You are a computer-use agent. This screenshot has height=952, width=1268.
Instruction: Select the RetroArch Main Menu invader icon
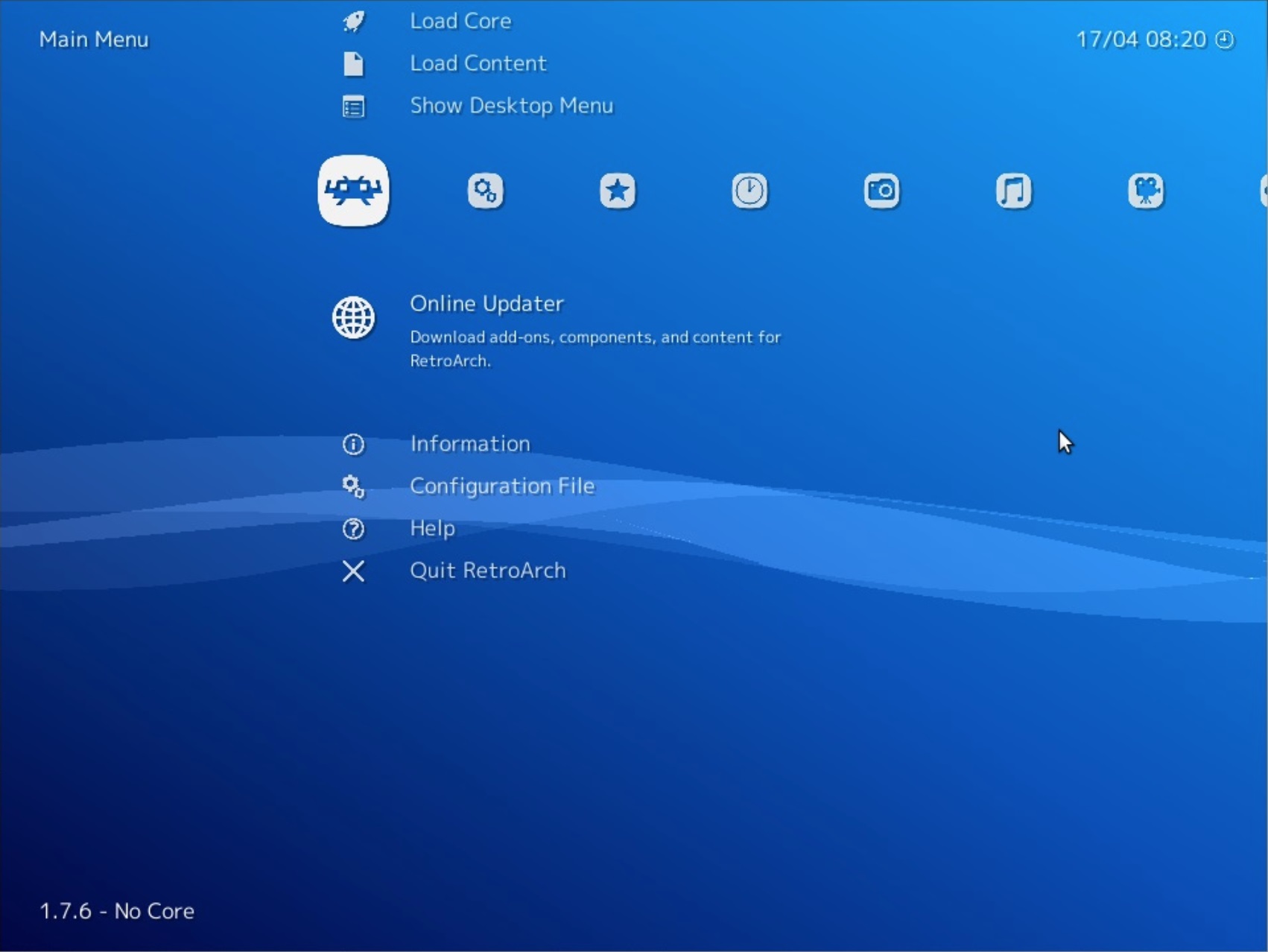point(353,191)
